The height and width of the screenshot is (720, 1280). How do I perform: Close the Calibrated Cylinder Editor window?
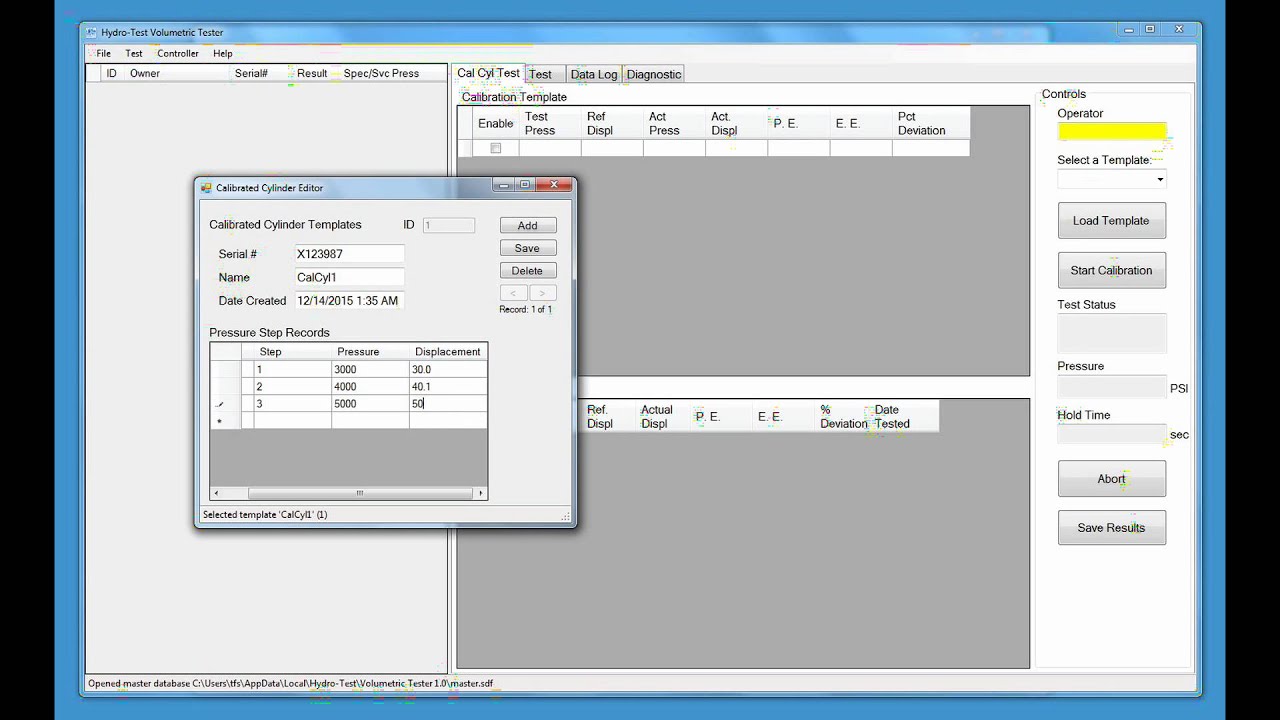click(x=553, y=185)
